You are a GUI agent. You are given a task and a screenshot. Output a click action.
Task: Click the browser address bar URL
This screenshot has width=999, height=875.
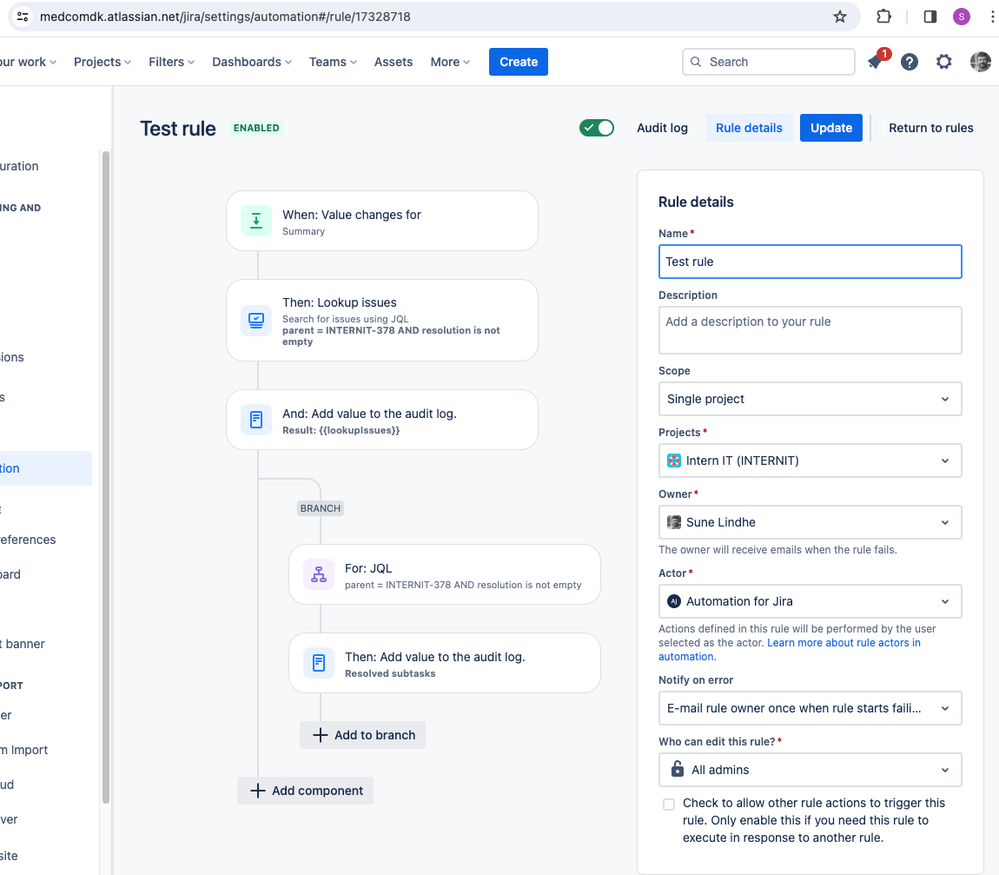tap(225, 17)
